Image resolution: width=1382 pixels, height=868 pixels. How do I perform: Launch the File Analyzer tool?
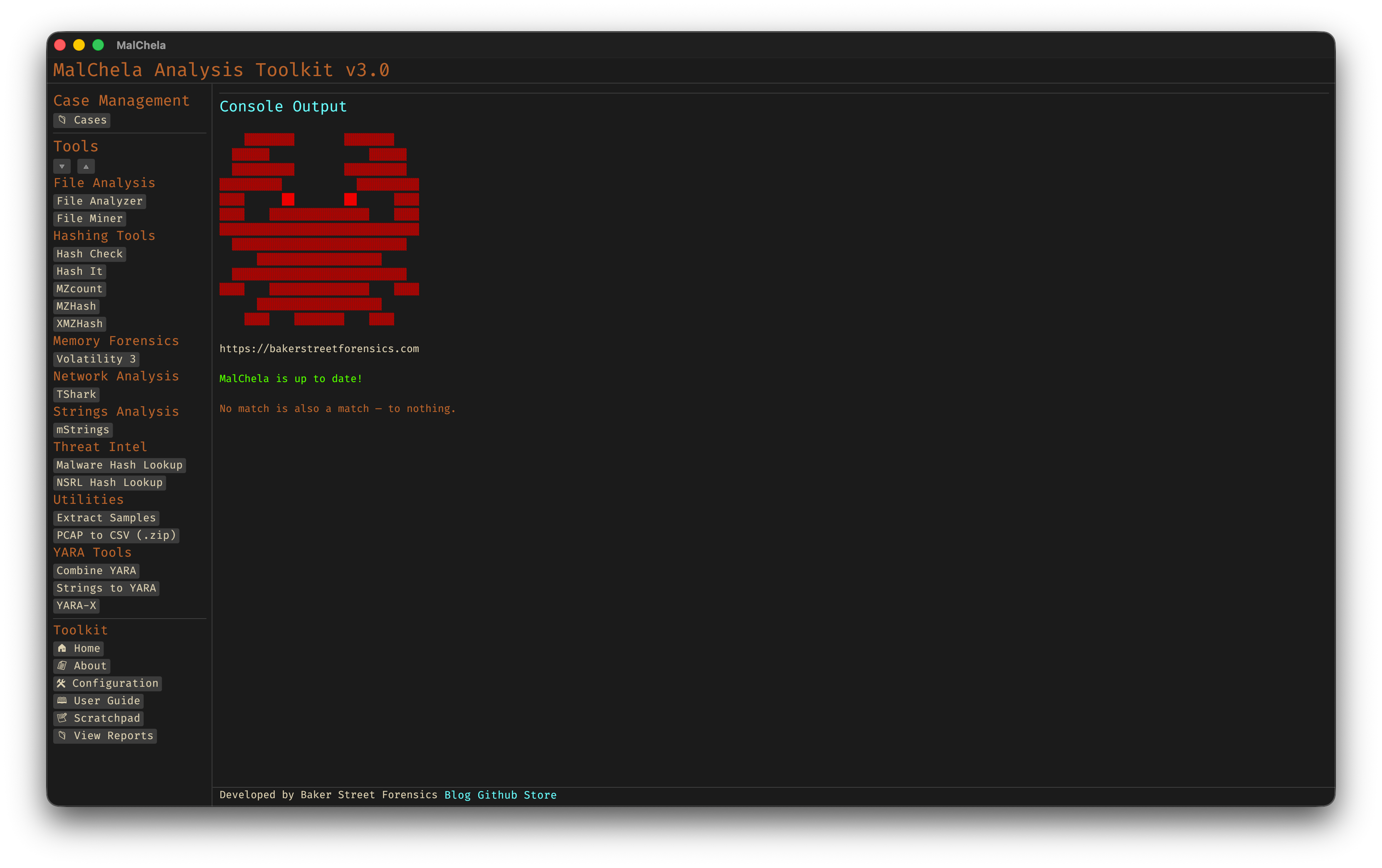click(x=99, y=201)
